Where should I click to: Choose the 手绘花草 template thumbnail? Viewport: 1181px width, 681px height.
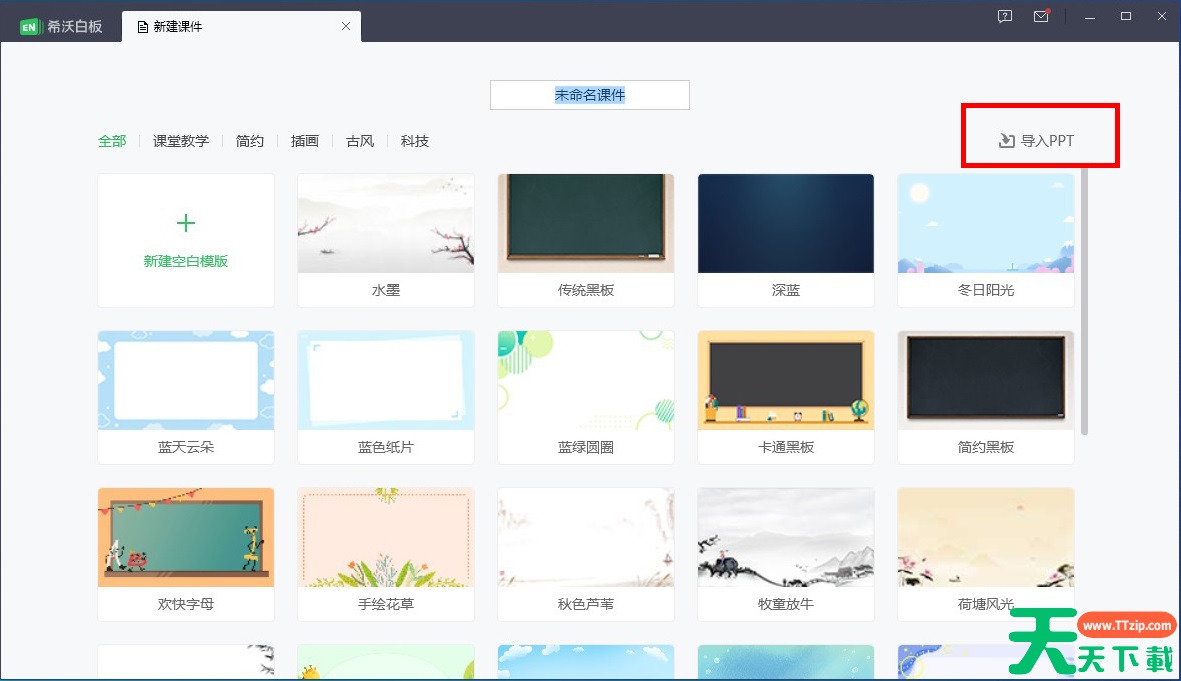click(386, 537)
